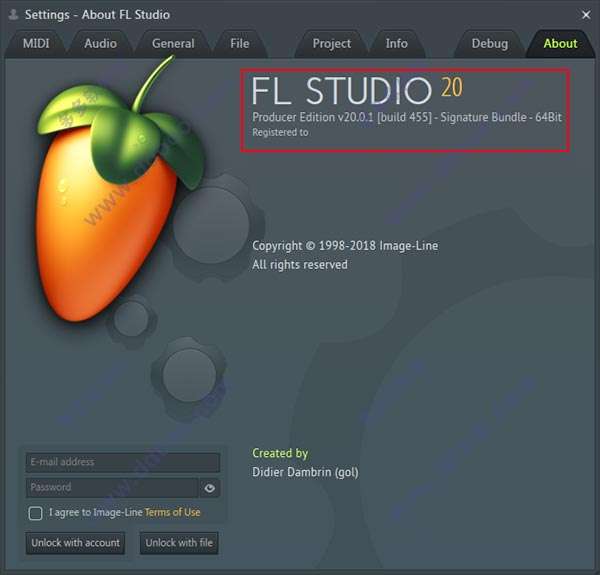Click the FL STUDIO 20 title text

pyautogui.click(x=357, y=90)
